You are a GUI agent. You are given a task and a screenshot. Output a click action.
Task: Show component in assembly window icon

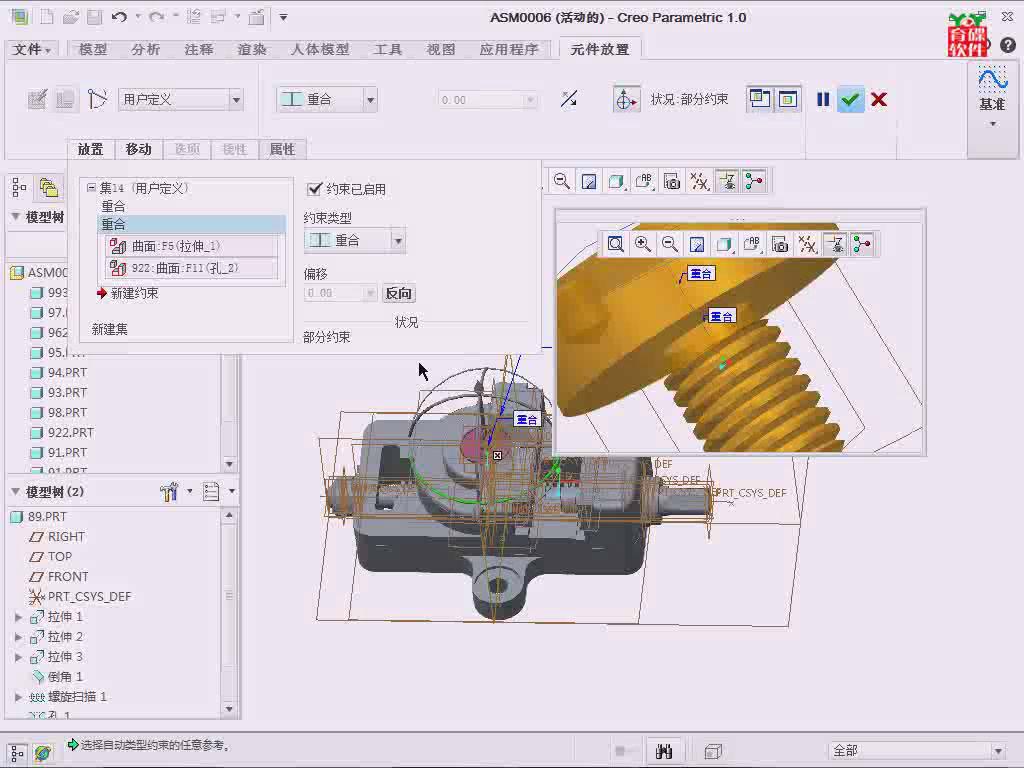click(788, 99)
